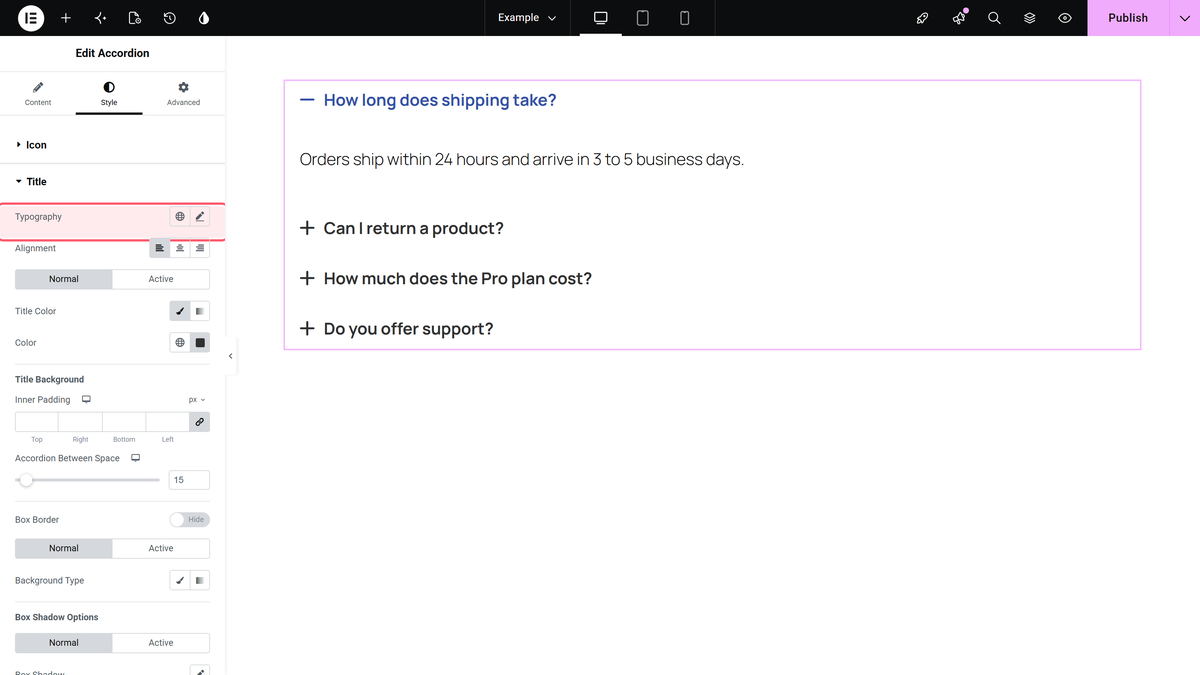Click the Right padding field
Screen dimensions: 1200x675
(x=80, y=422)
